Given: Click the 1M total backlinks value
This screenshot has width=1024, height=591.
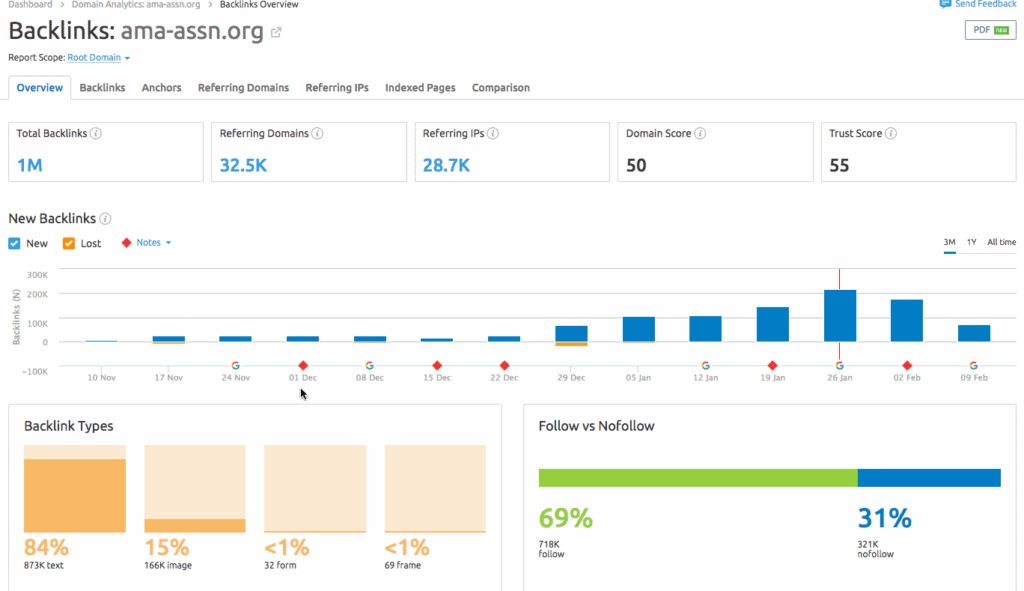Looking at the screenshot, I should [29, 165].
